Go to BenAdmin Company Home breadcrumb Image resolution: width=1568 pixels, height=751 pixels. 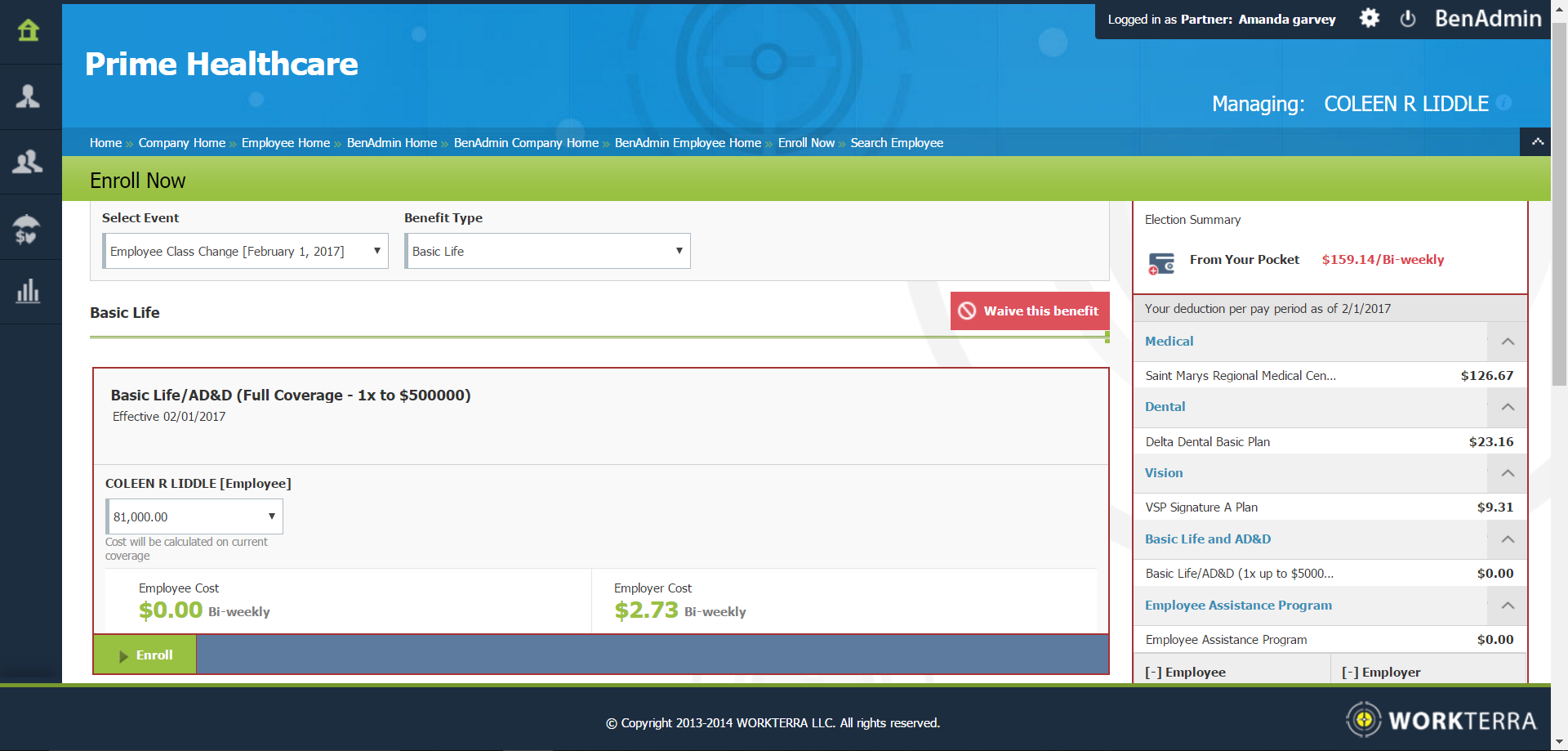point(526,142)
